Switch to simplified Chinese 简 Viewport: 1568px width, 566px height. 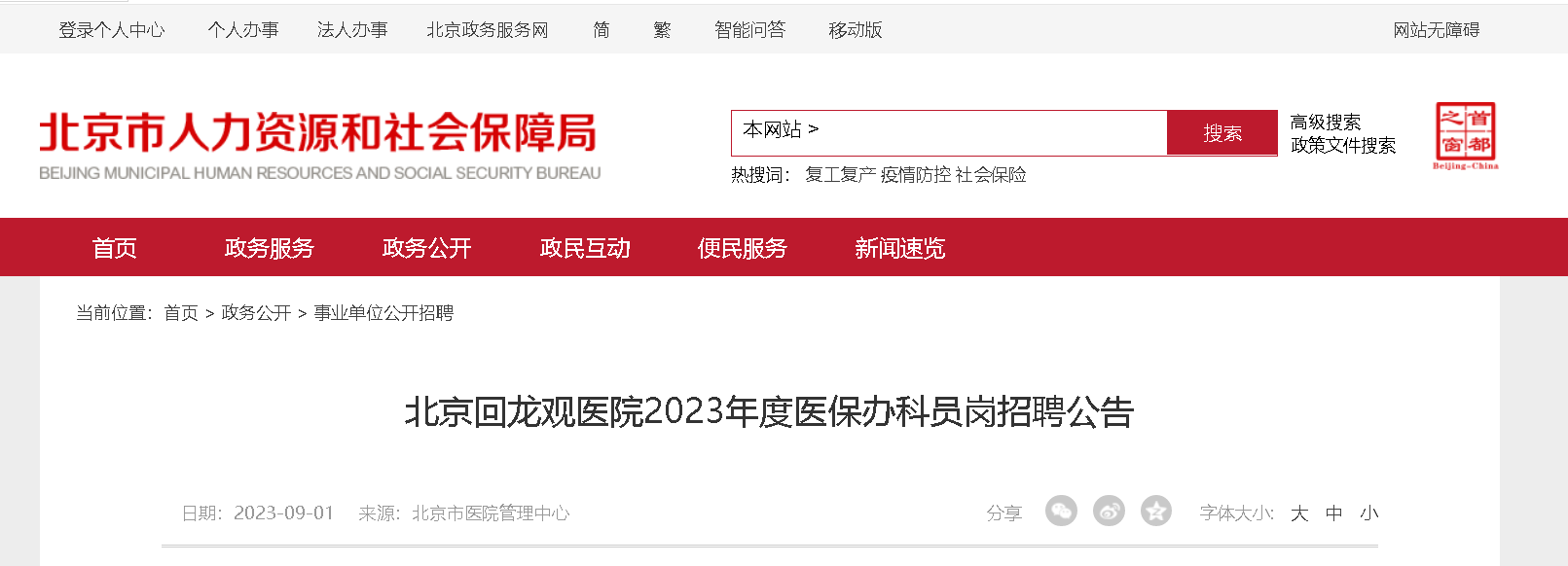pos(602,30)
